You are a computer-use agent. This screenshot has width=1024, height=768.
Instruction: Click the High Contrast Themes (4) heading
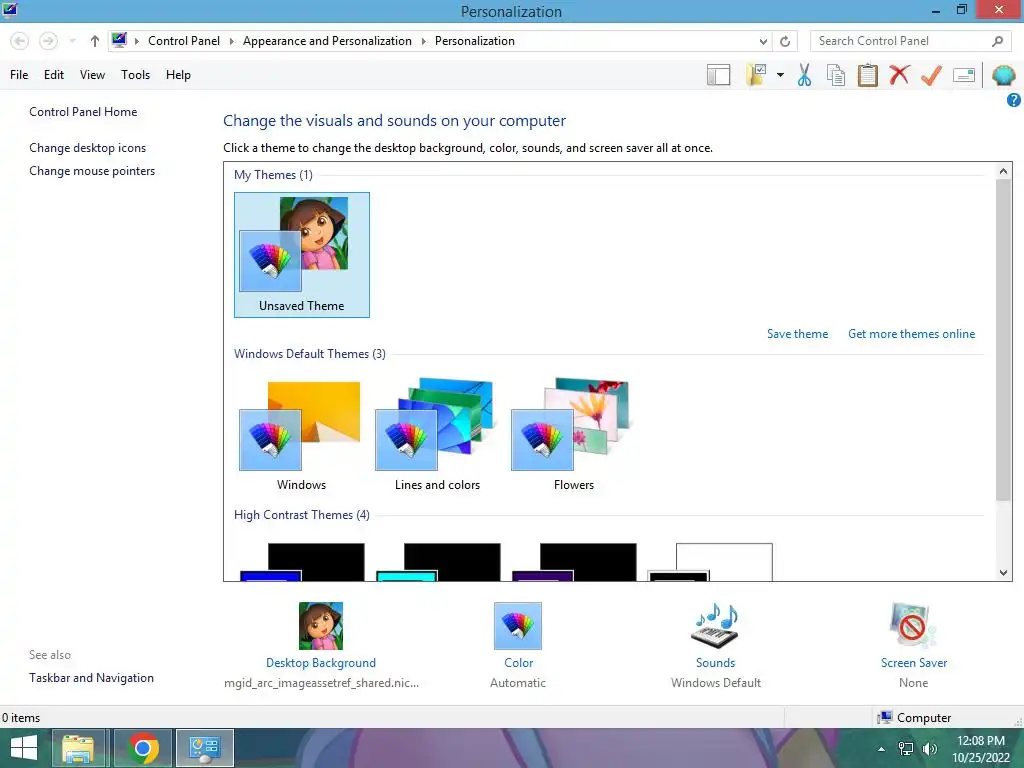(x=302, y=515)
